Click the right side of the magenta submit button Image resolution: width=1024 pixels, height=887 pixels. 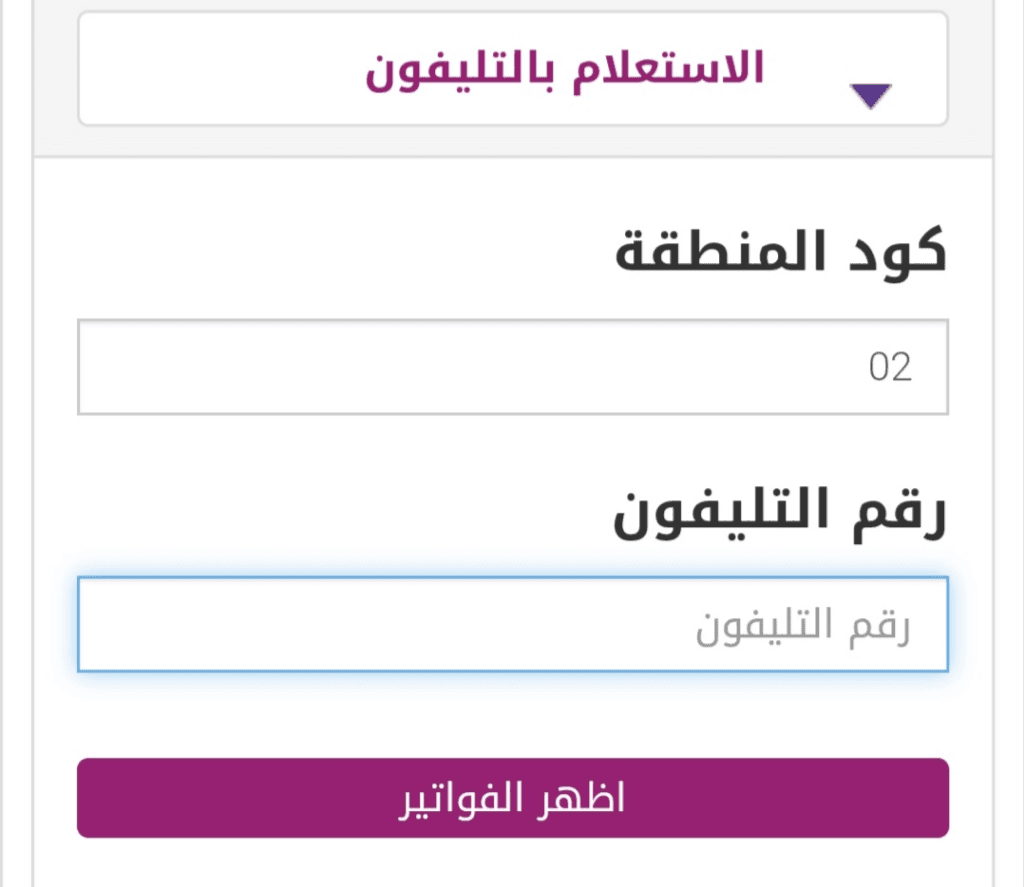click(850, 799)
